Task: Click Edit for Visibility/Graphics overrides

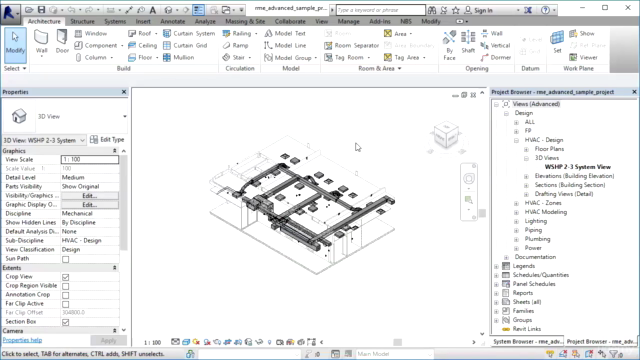Action: (90, 196)
